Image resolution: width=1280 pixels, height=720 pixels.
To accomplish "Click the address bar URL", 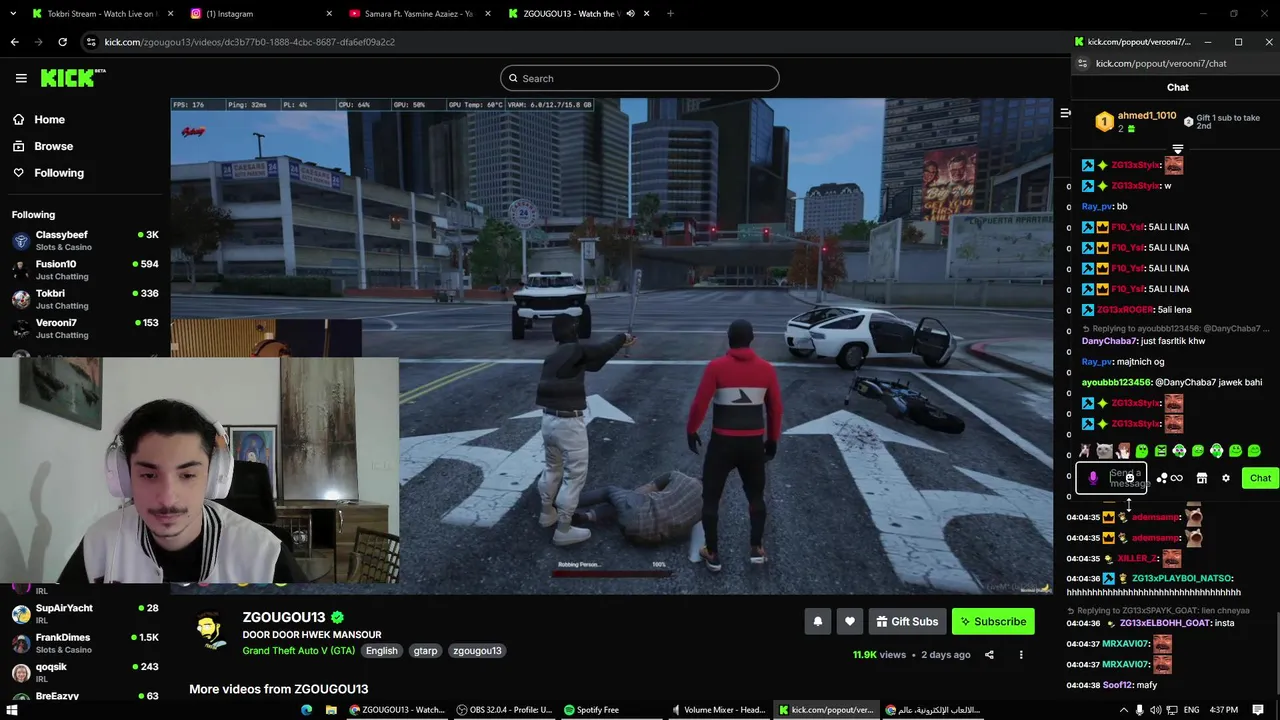I will (x=250, y=42).
